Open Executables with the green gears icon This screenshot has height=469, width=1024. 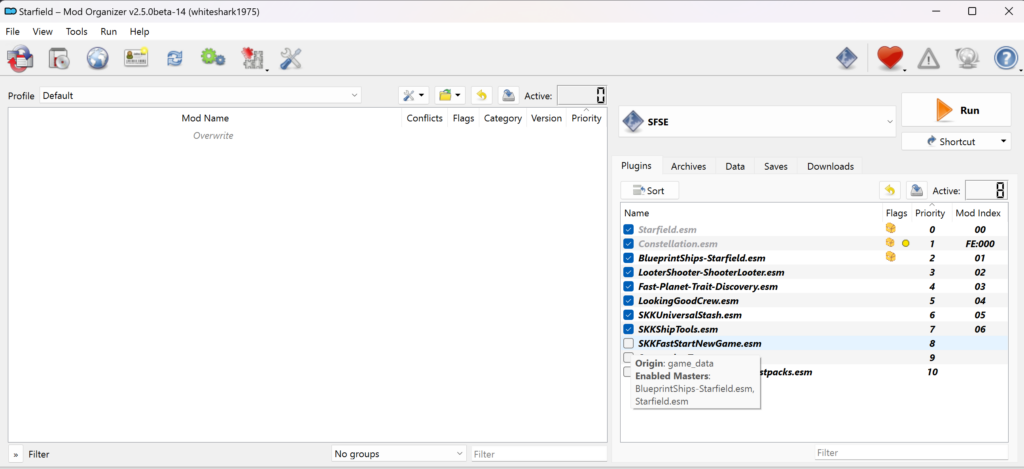tap(213, 58)
